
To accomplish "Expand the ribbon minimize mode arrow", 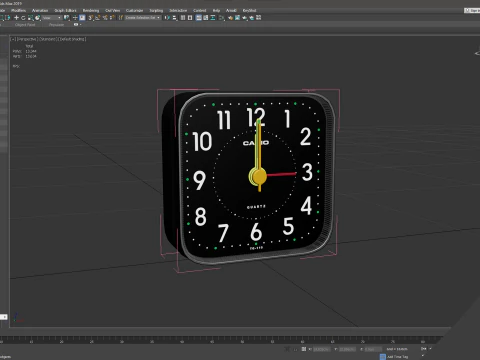I will [80, 25].
